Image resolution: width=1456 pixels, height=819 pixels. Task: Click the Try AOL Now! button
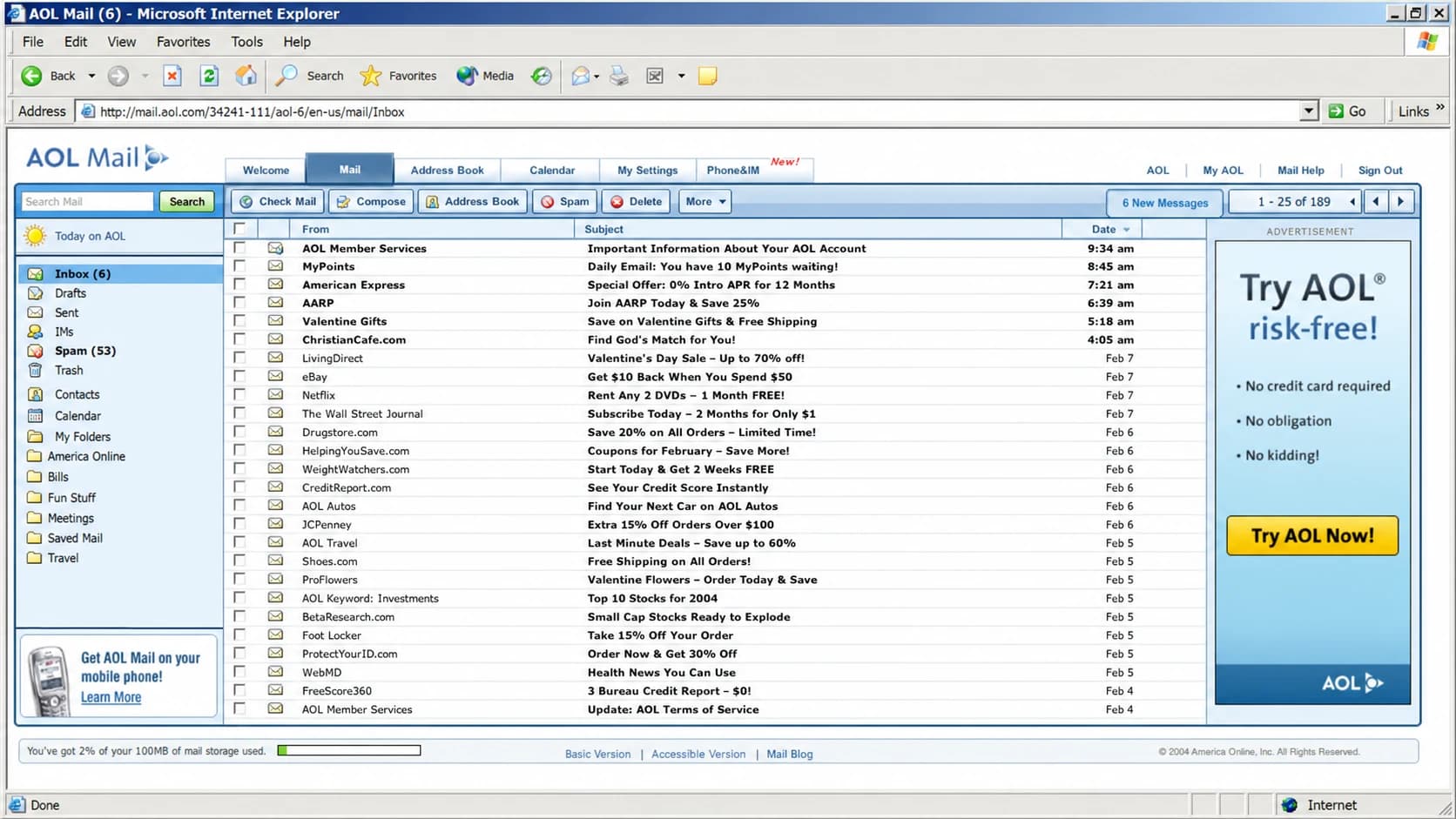click(x=1312, y=535)
